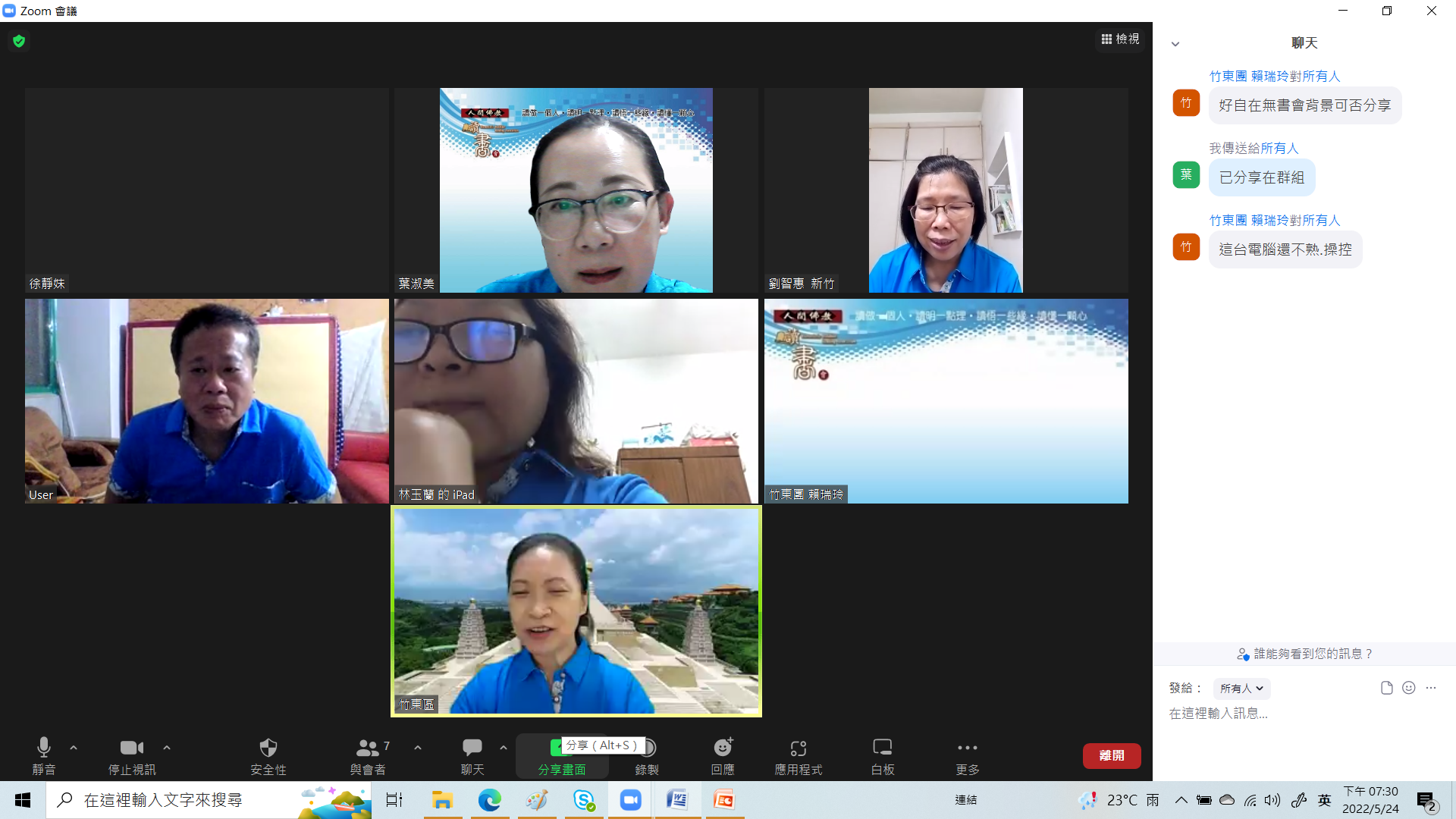The height and width of the screenshot is (819, 1456).
Task: Click the emoji icon in chat
Action: pyautogui.click(x=1408, y=688)
